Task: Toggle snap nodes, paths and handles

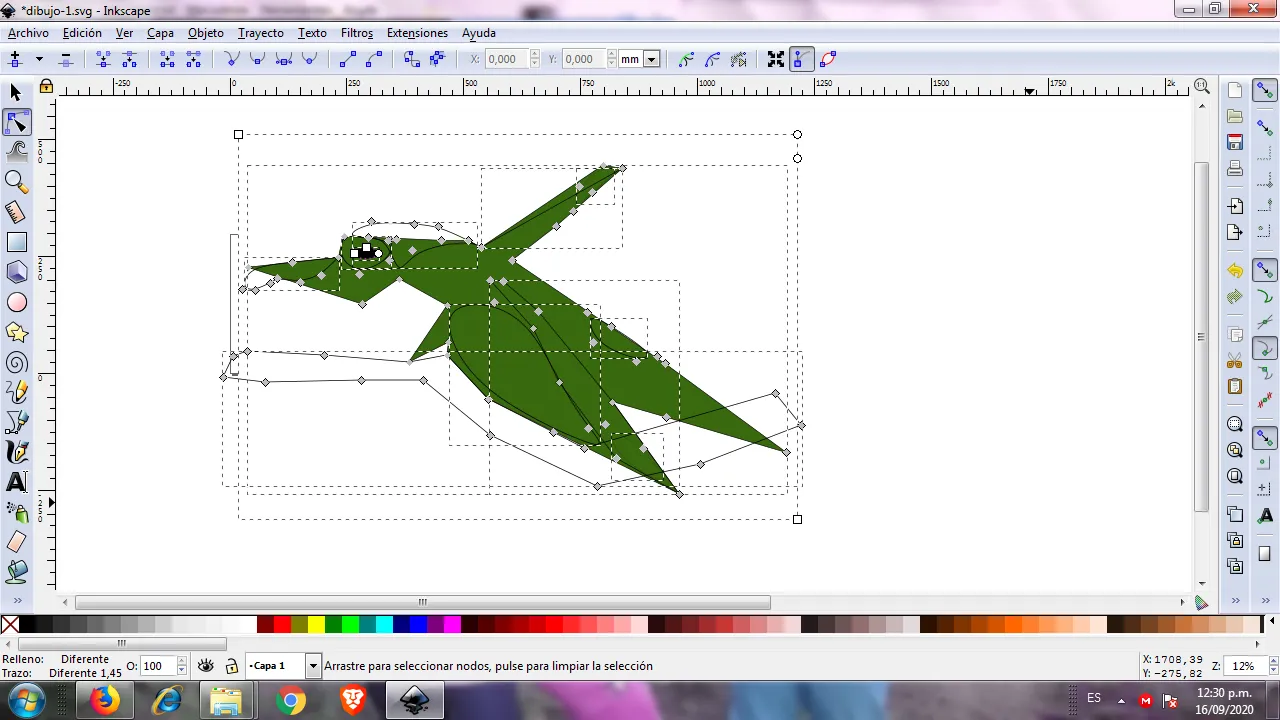Action: (1265, 271)
